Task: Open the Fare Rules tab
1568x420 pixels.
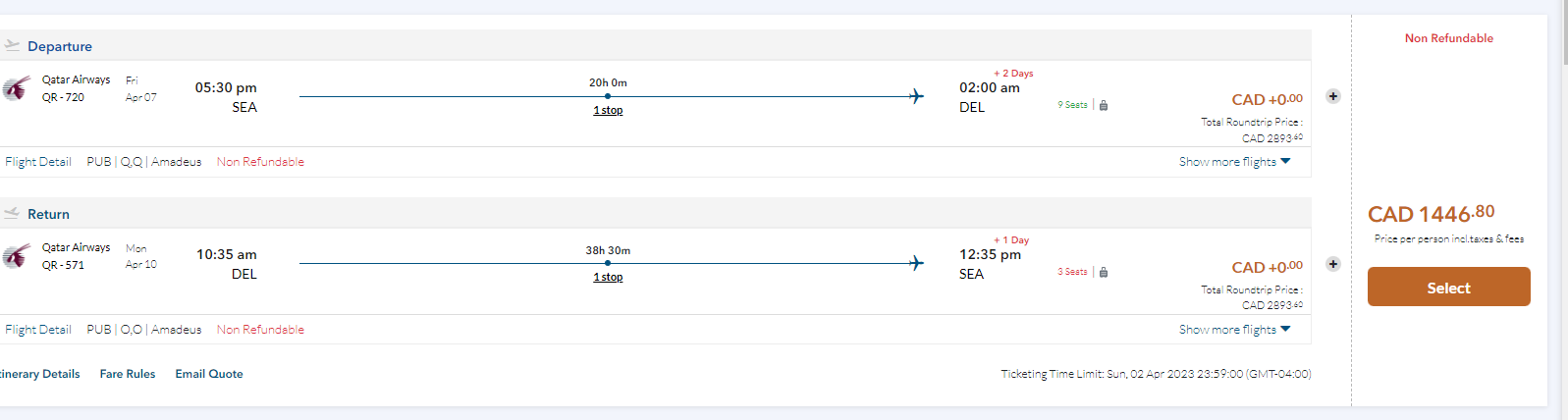Action: point(128,374)
